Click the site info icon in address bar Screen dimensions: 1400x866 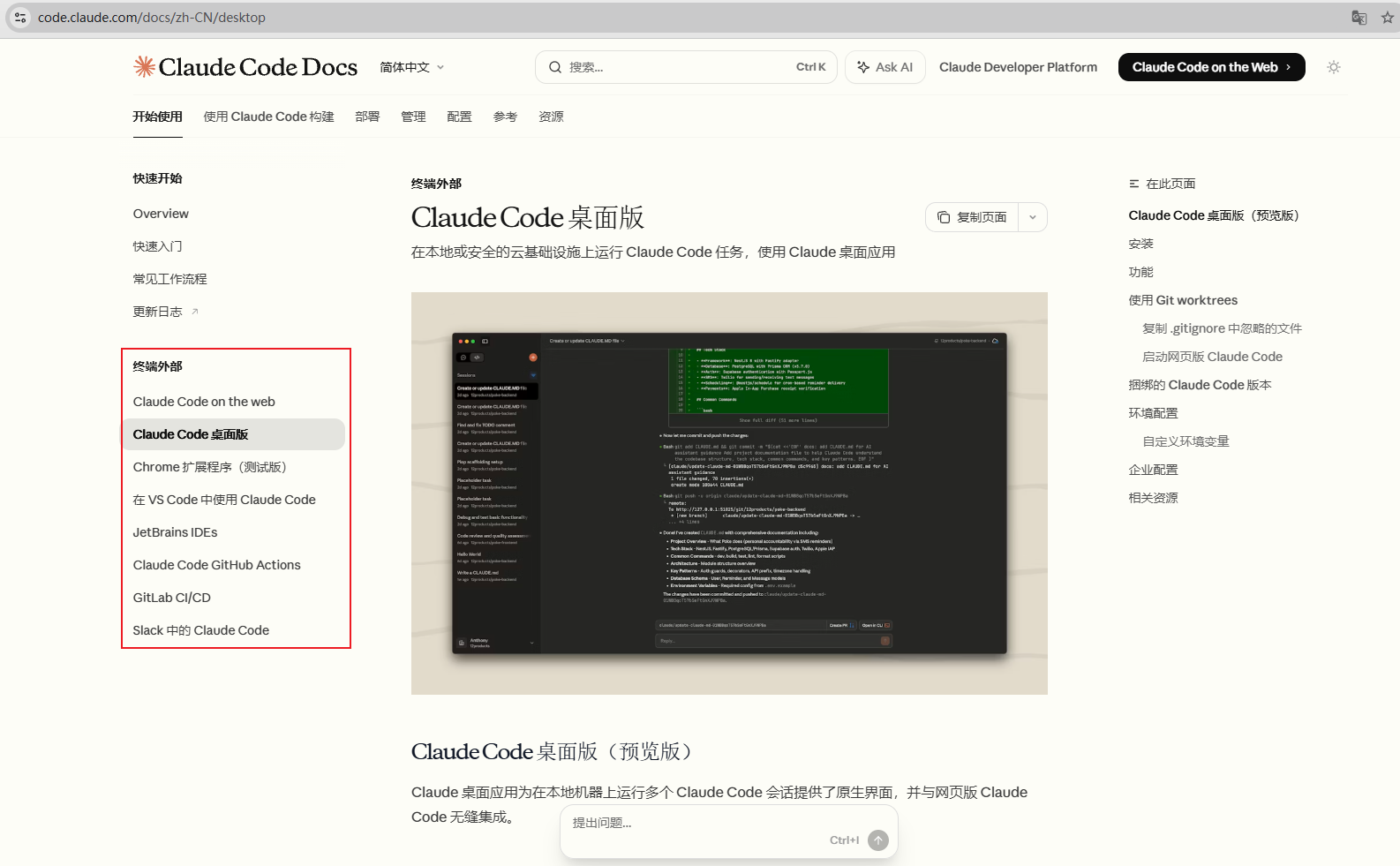(20, 18)
